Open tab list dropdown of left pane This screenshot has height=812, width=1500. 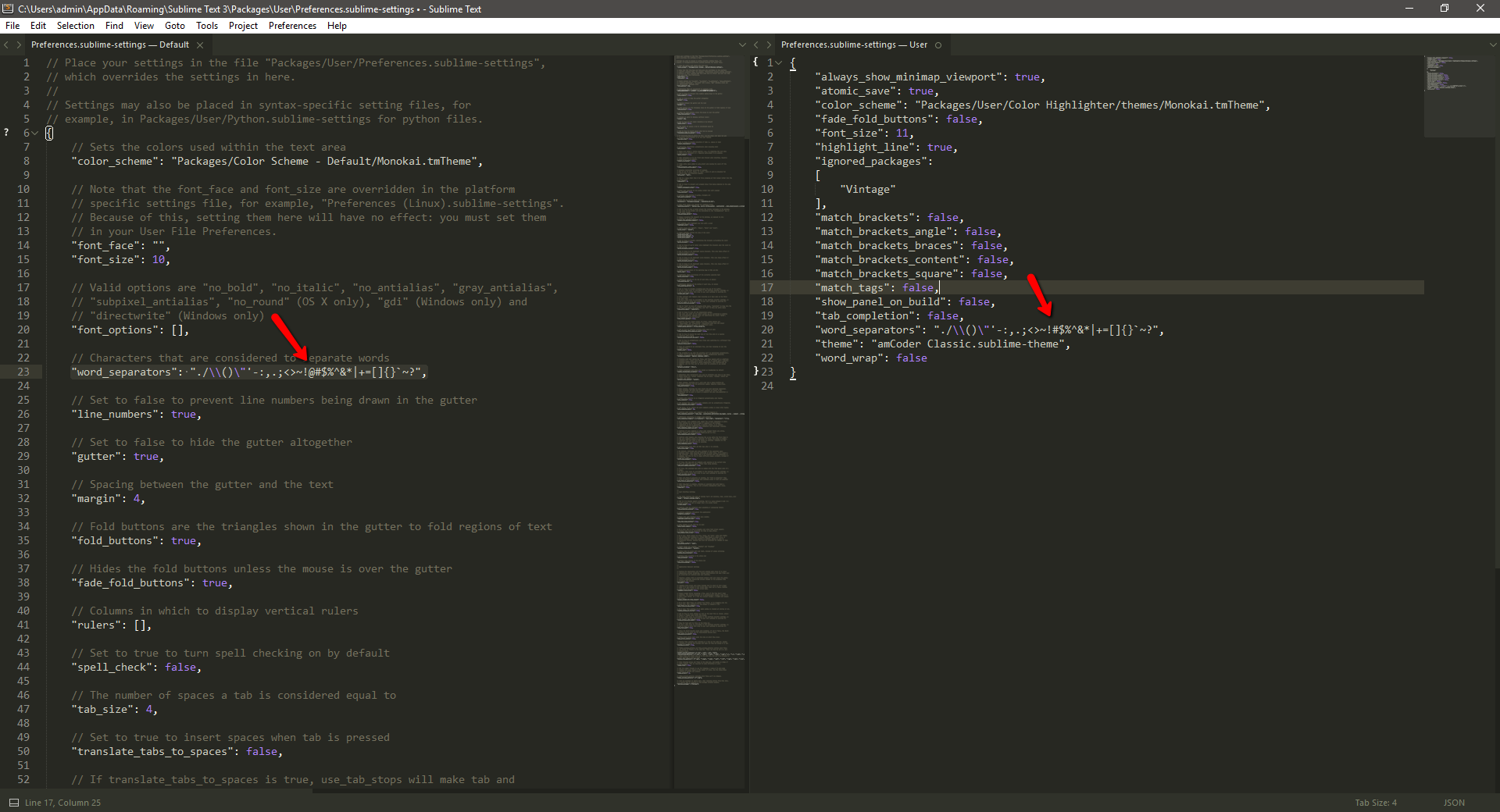point(742,45)
